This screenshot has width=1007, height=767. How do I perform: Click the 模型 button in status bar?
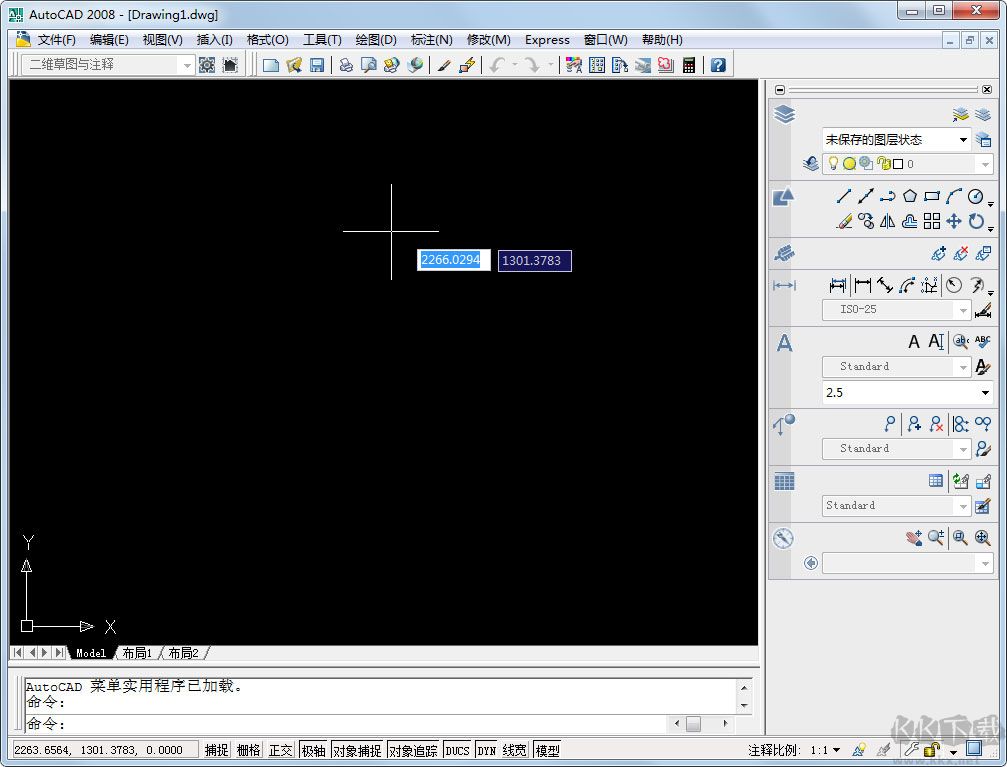click(548, 749)
